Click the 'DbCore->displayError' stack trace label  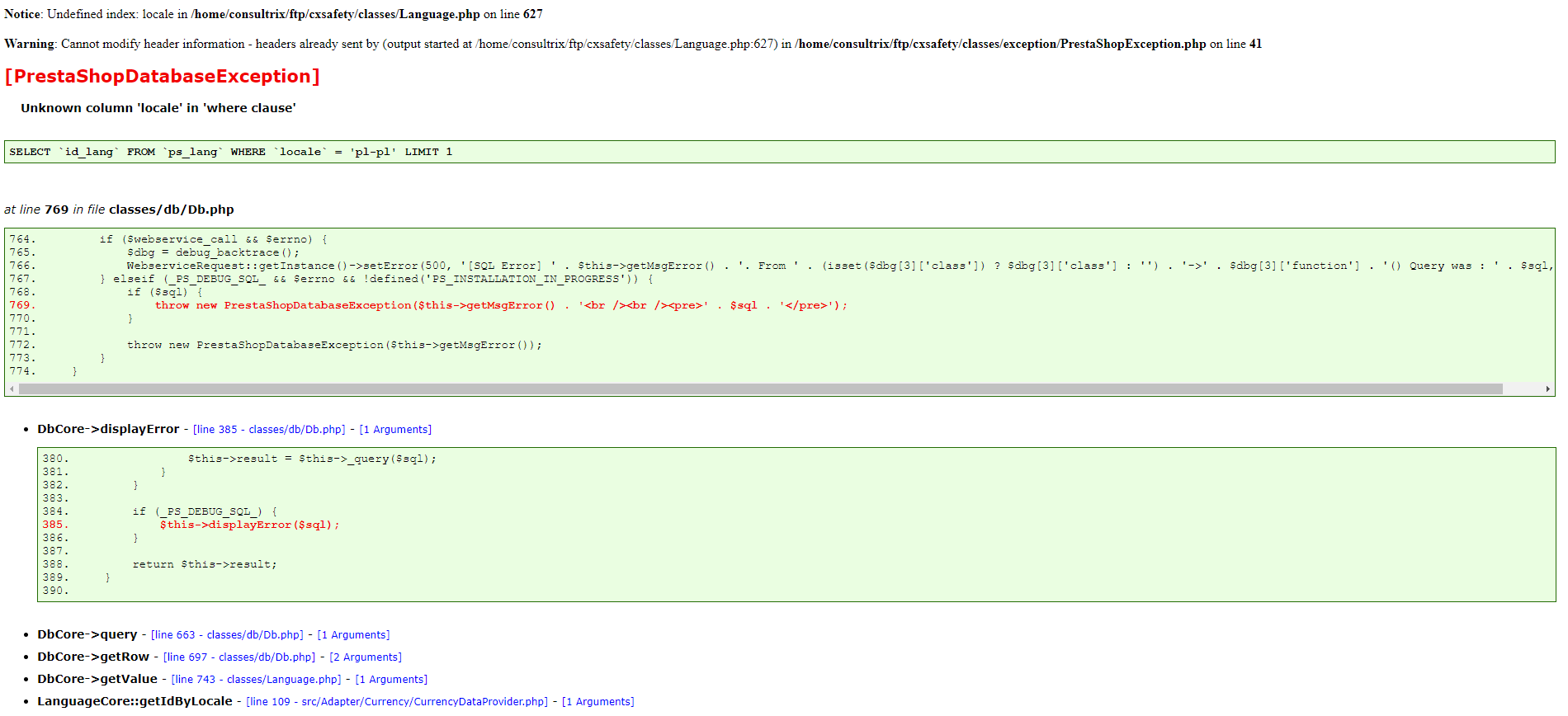point(108,429)
